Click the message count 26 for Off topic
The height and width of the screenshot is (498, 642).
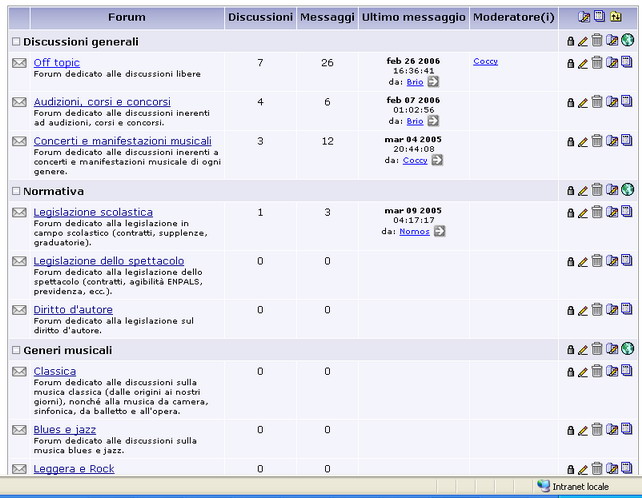tap(327, 63)
